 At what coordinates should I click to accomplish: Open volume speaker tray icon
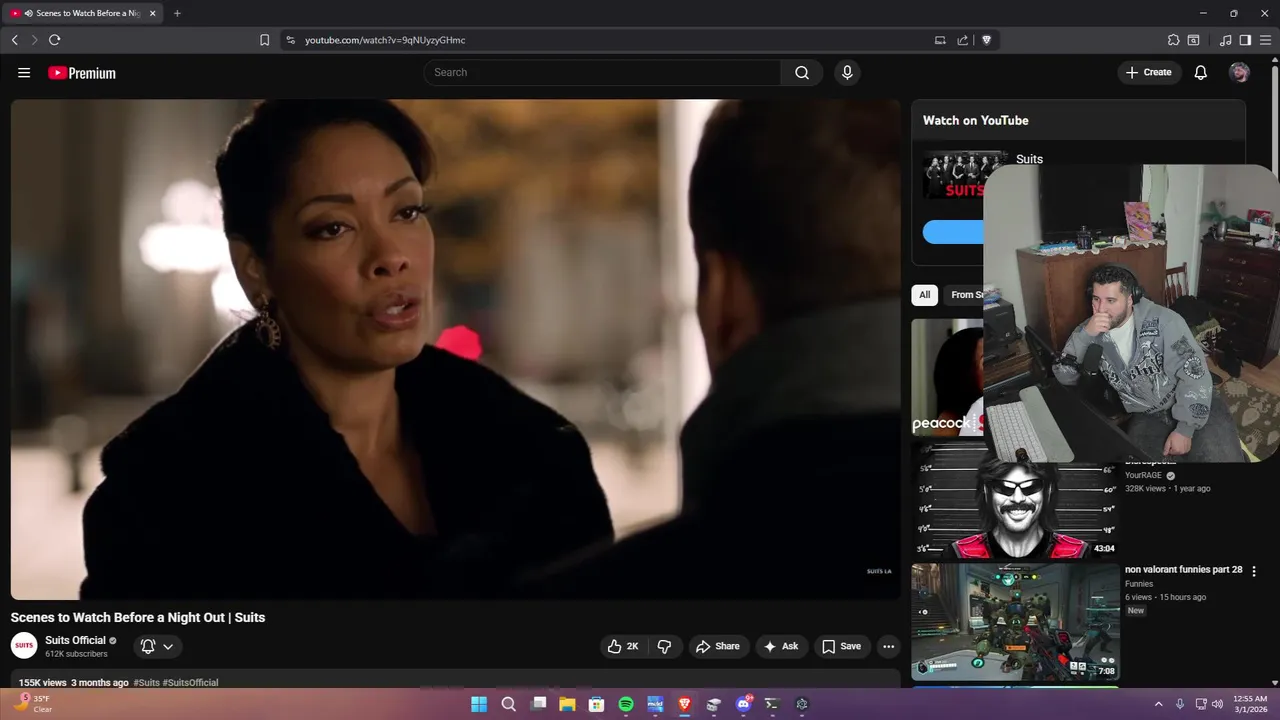1217,704
